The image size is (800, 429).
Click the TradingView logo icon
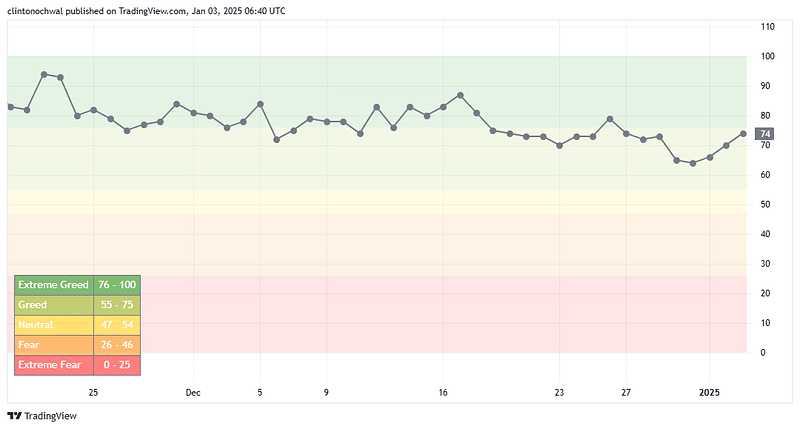[x=14, y=415]
